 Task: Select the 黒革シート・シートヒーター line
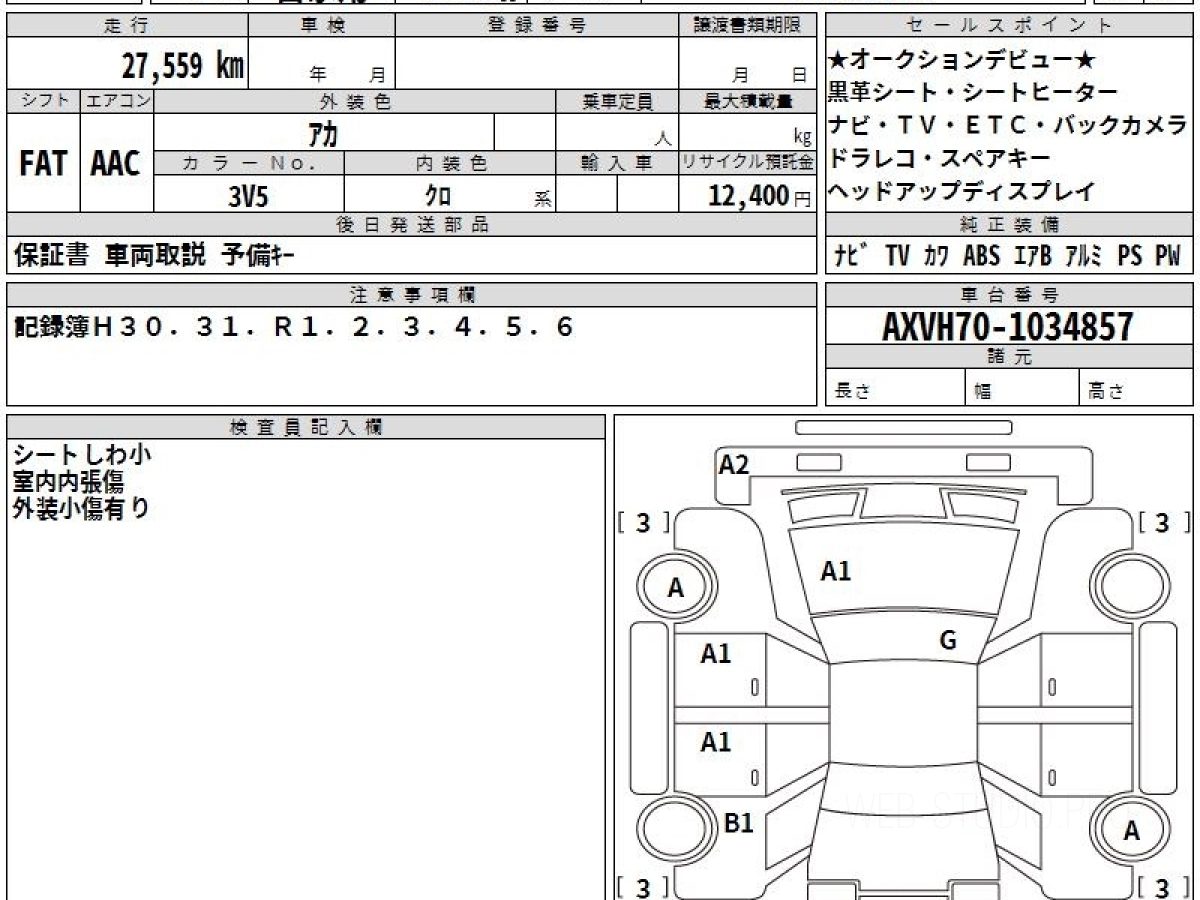tap(973, 93)
